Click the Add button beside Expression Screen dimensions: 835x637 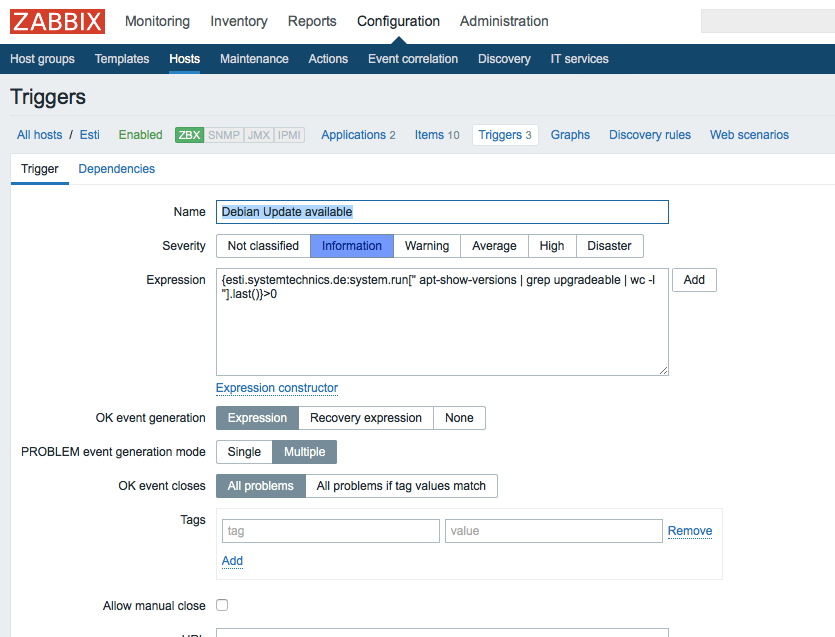694,280
